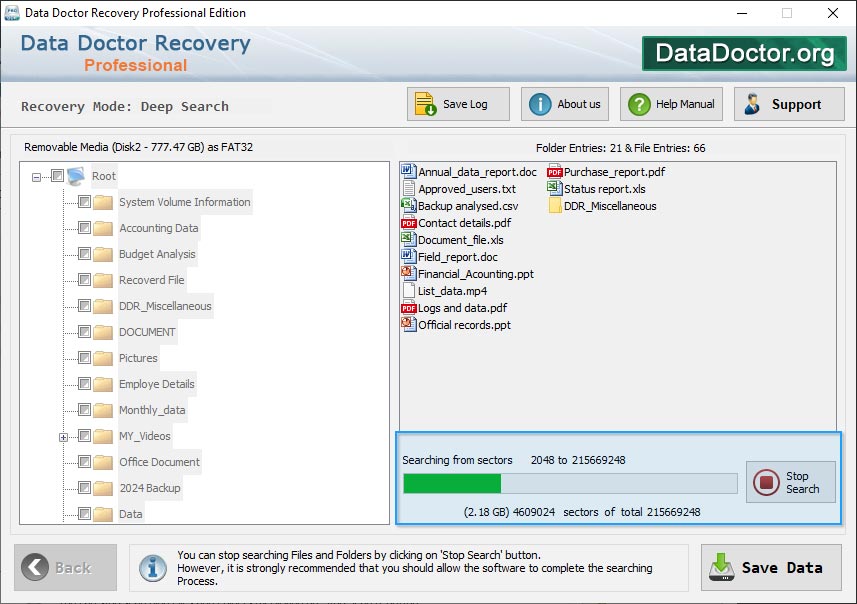
Task: Go Back to previous screen
Action: coord(66,567)
